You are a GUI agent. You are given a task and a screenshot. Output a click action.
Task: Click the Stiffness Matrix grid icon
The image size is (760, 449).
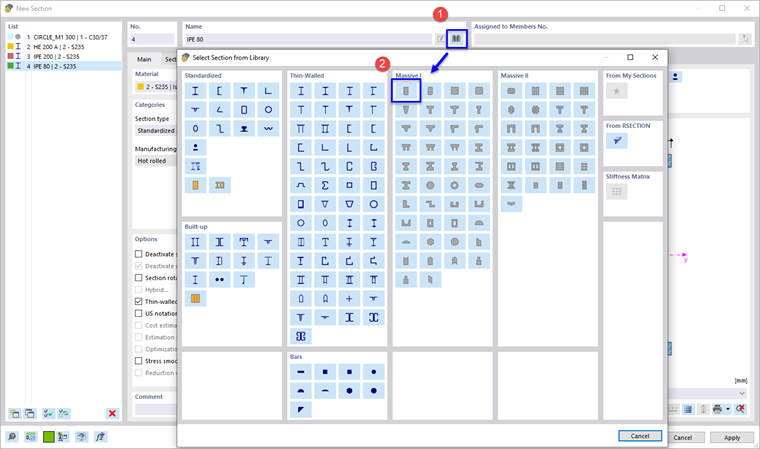[617, 192]
